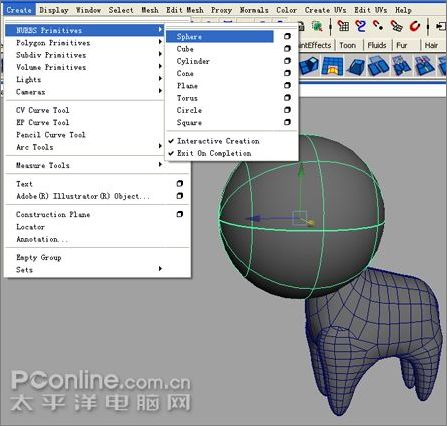447x426 pixels.
Task: Open the Display menu
Action: [x=54, y=10]
